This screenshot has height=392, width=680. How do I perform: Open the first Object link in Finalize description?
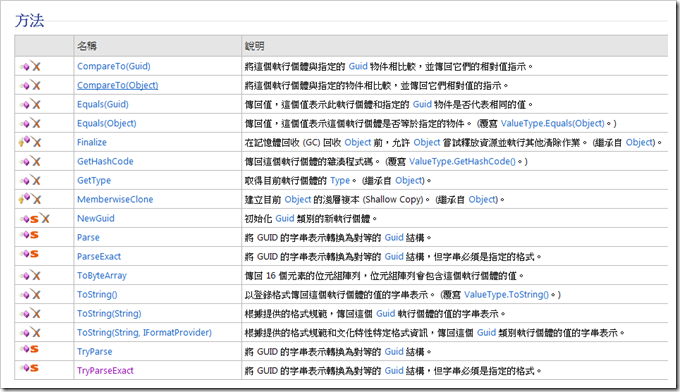(x=358, y=142)
